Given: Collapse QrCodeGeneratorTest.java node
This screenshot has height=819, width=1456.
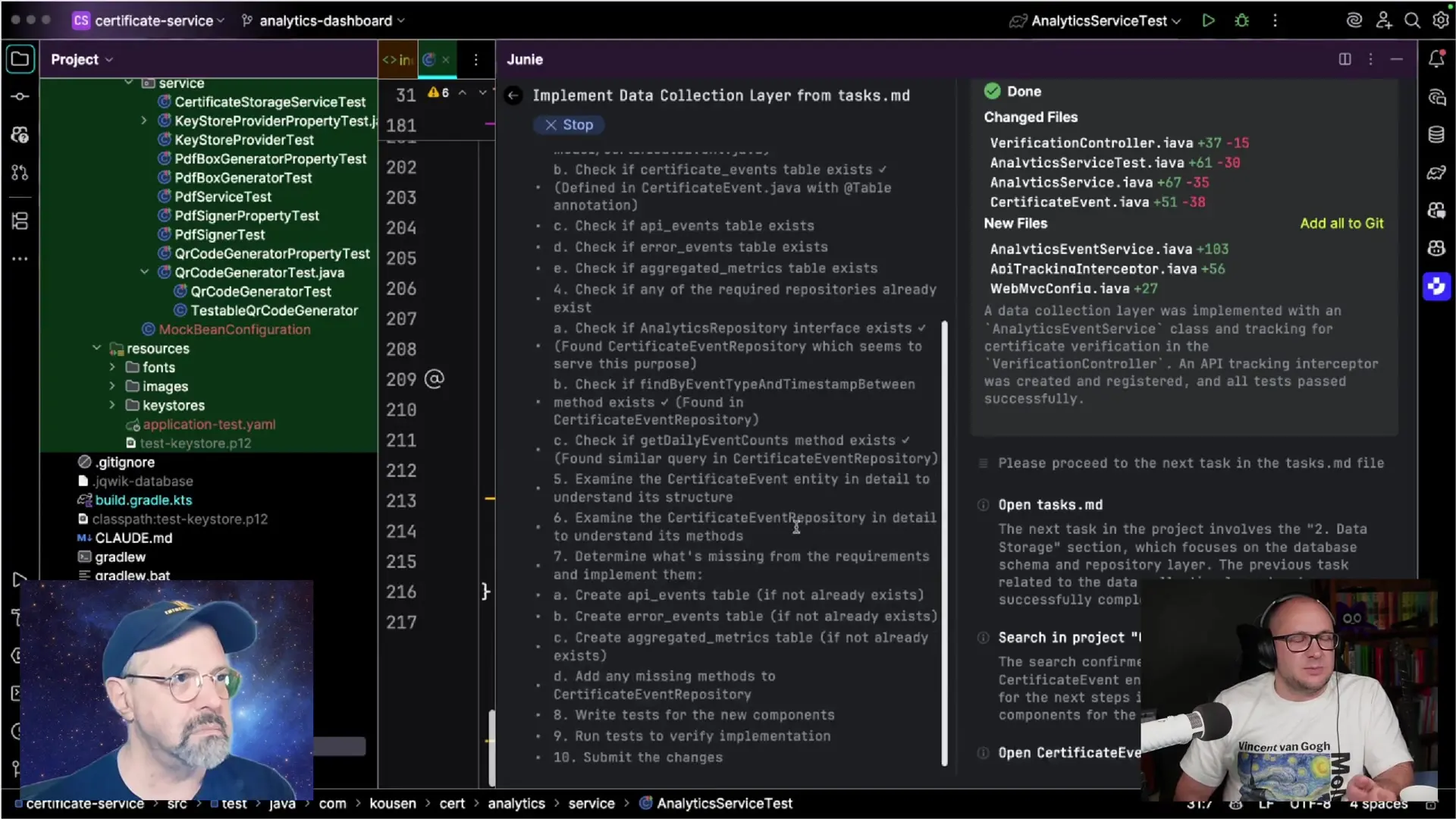Looking at the screenshot, I should click(144, 272).
